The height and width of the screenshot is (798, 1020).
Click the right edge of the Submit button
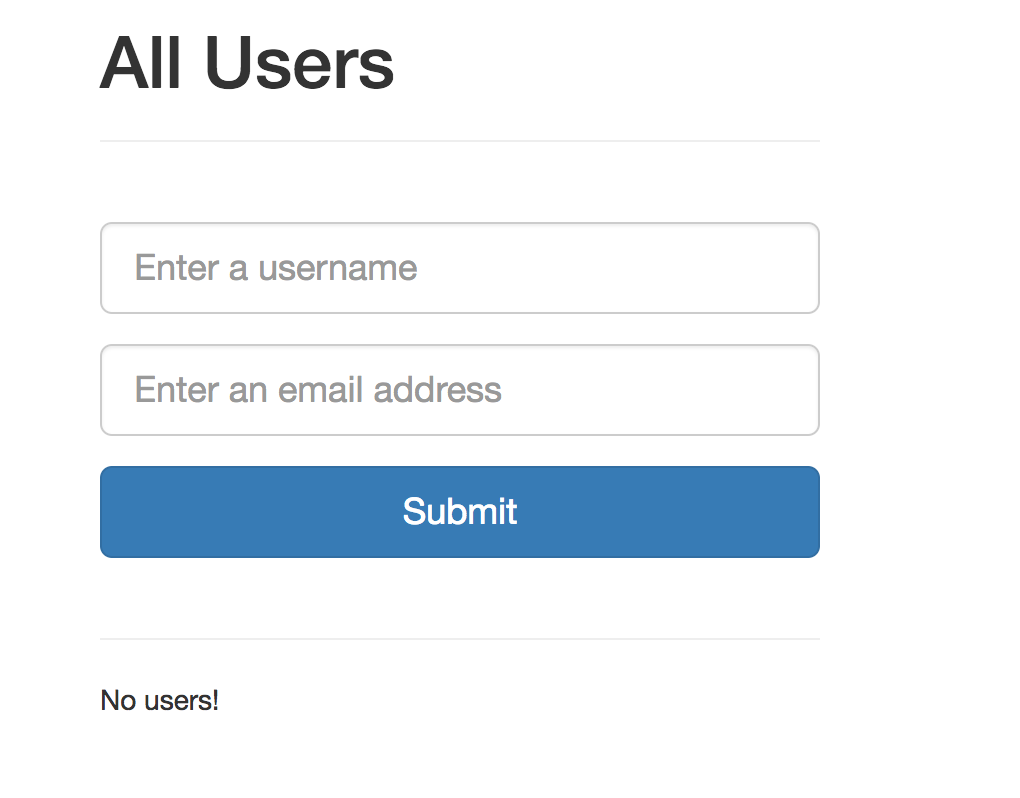809,512
